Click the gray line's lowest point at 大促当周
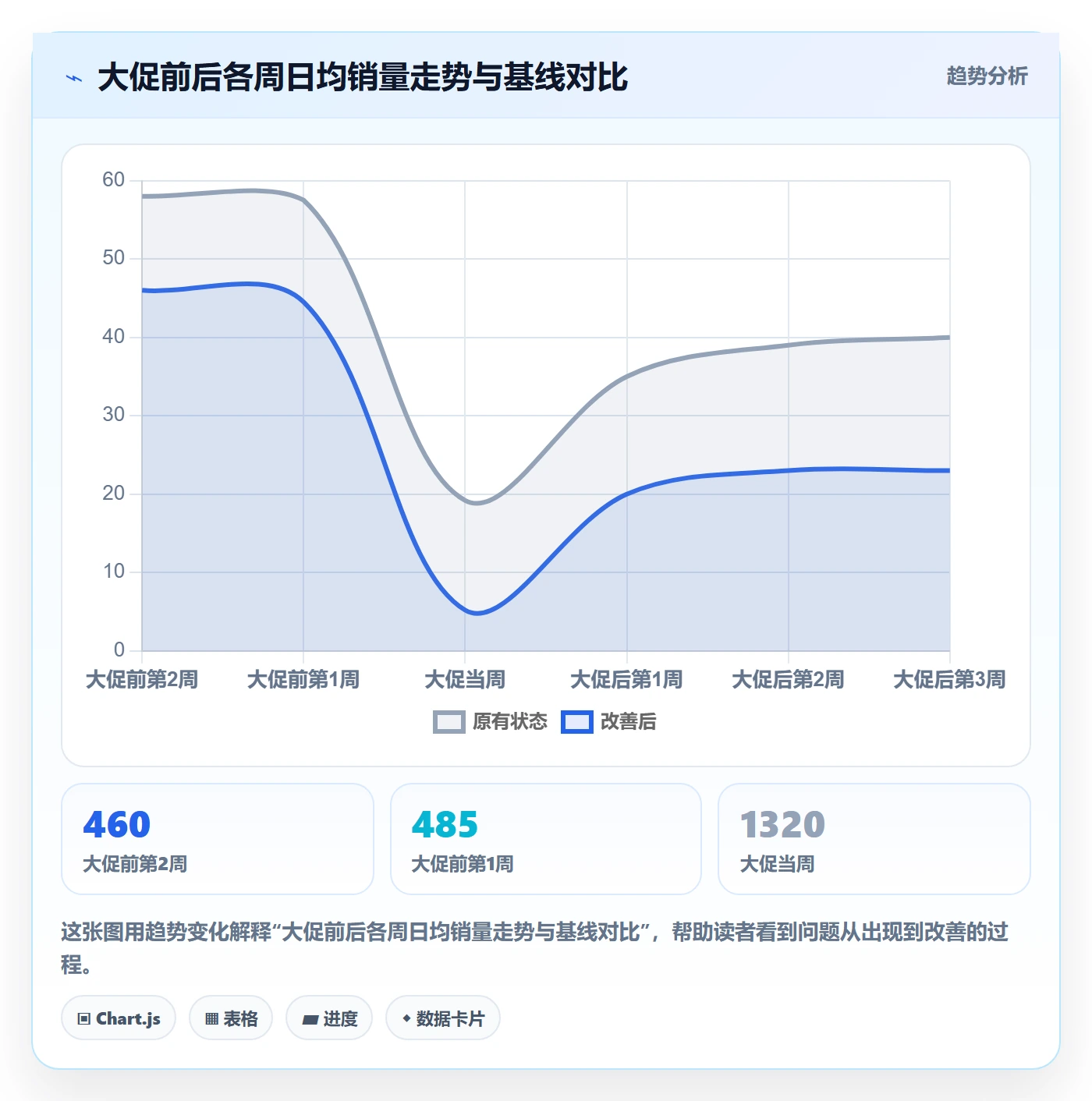 (x=477, y=503)
